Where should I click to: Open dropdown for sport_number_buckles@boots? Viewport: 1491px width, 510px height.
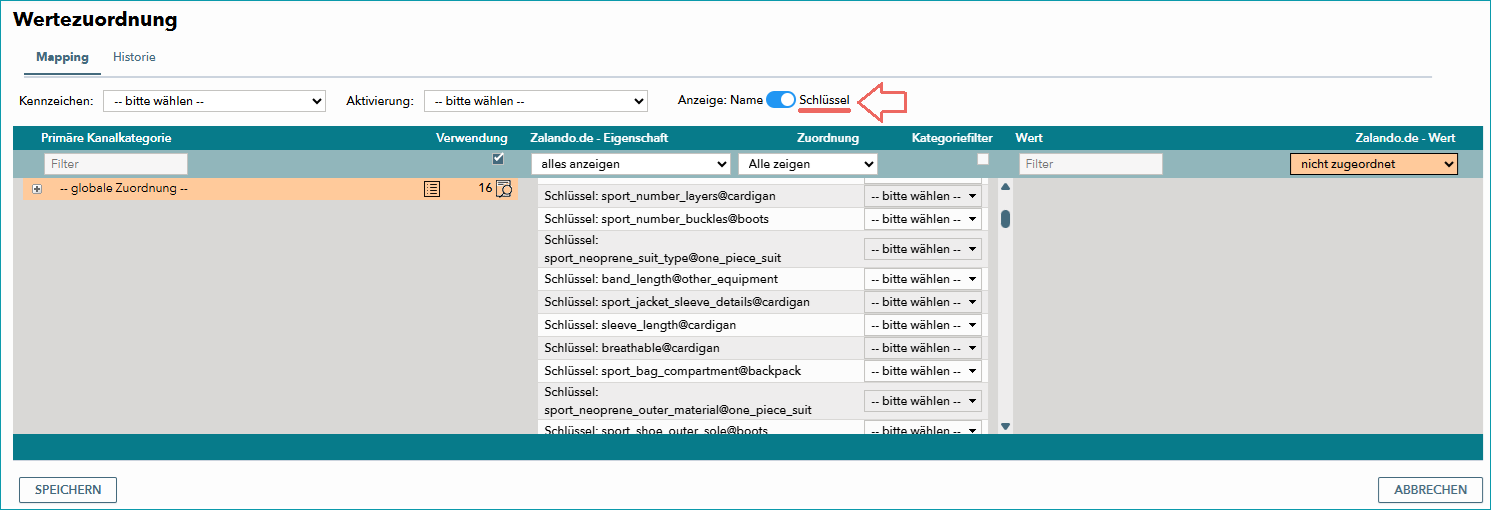point(923,219)
